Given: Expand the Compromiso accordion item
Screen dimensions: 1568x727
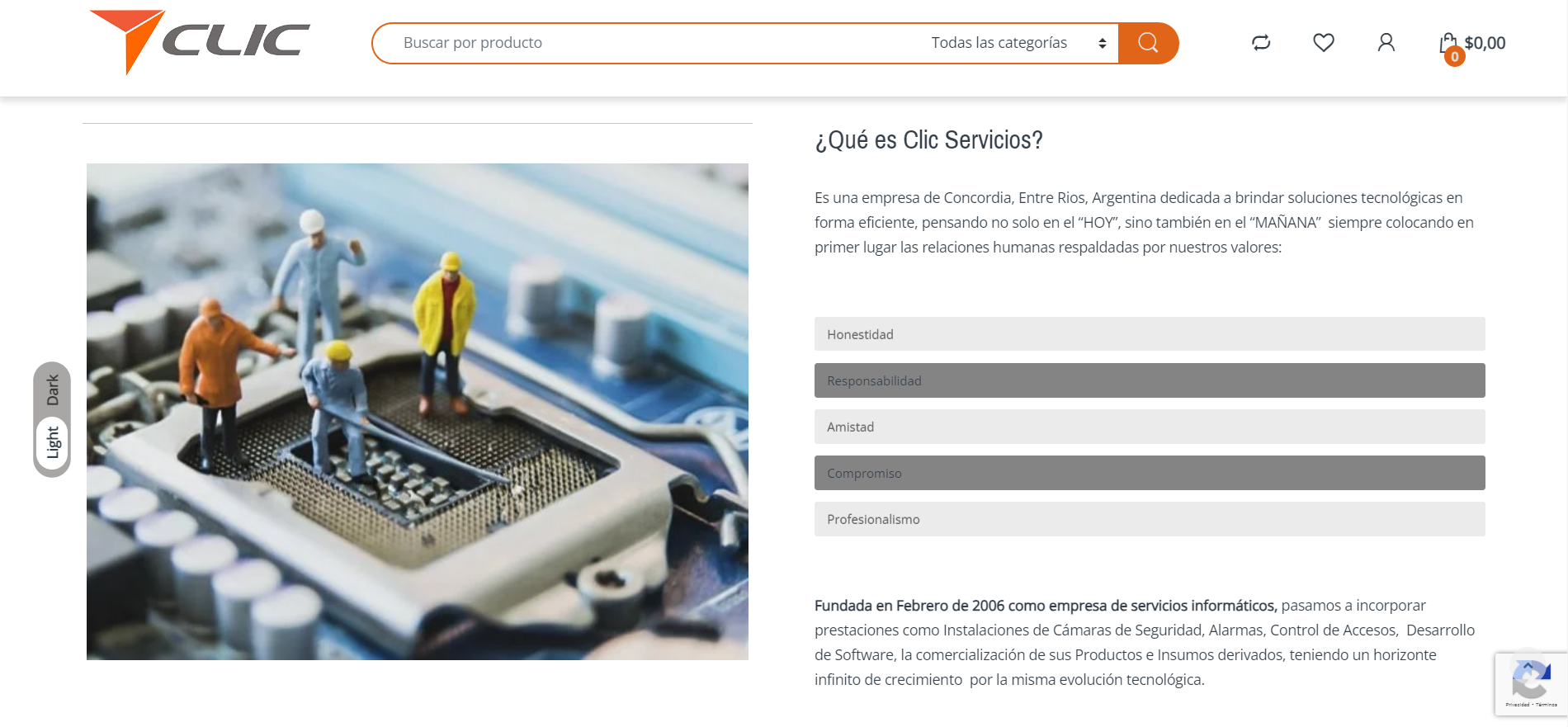Looking at the screenshot, I should click(x=1150, y=473).
